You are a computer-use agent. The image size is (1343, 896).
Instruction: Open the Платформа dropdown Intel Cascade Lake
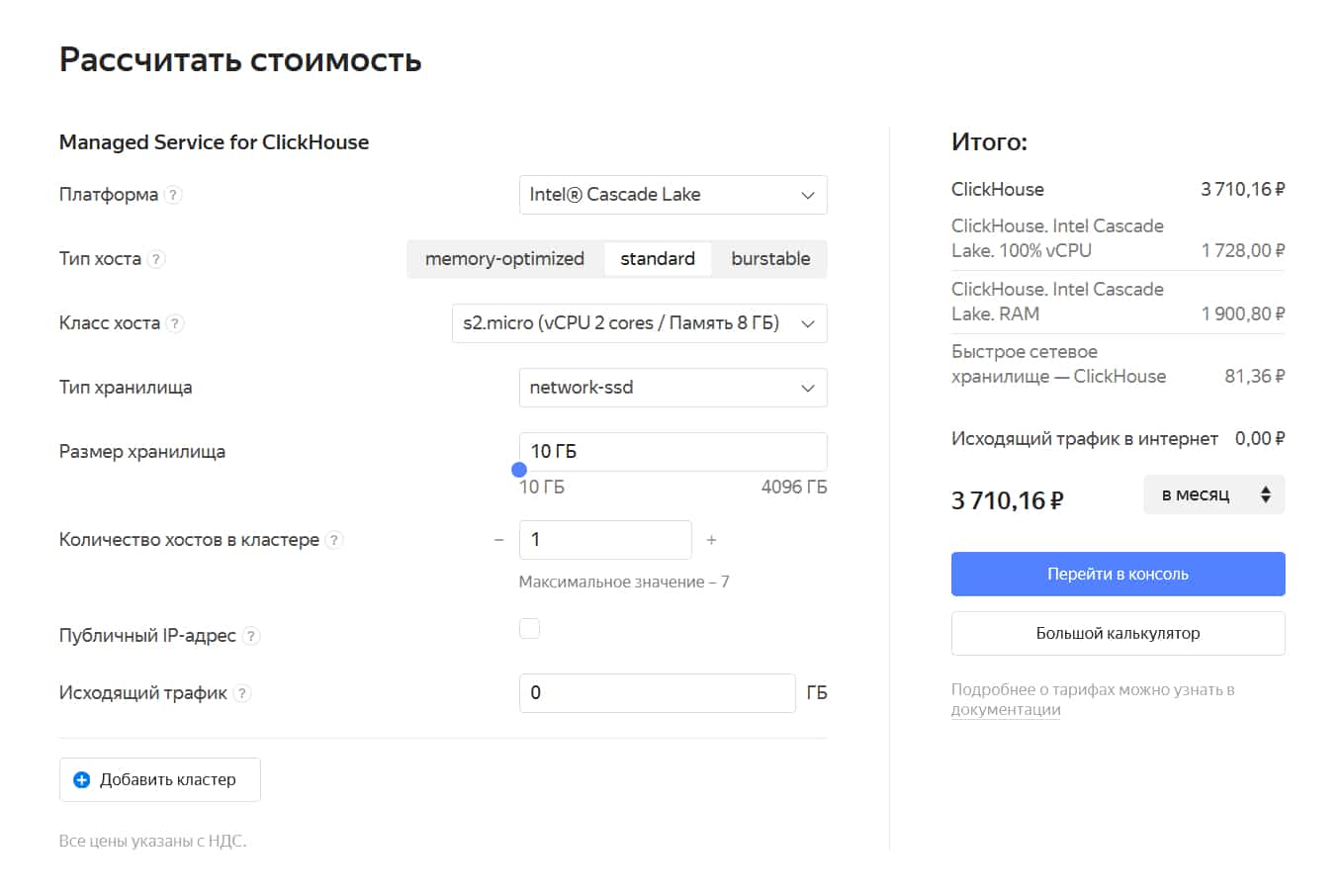[x=672, y=195]
